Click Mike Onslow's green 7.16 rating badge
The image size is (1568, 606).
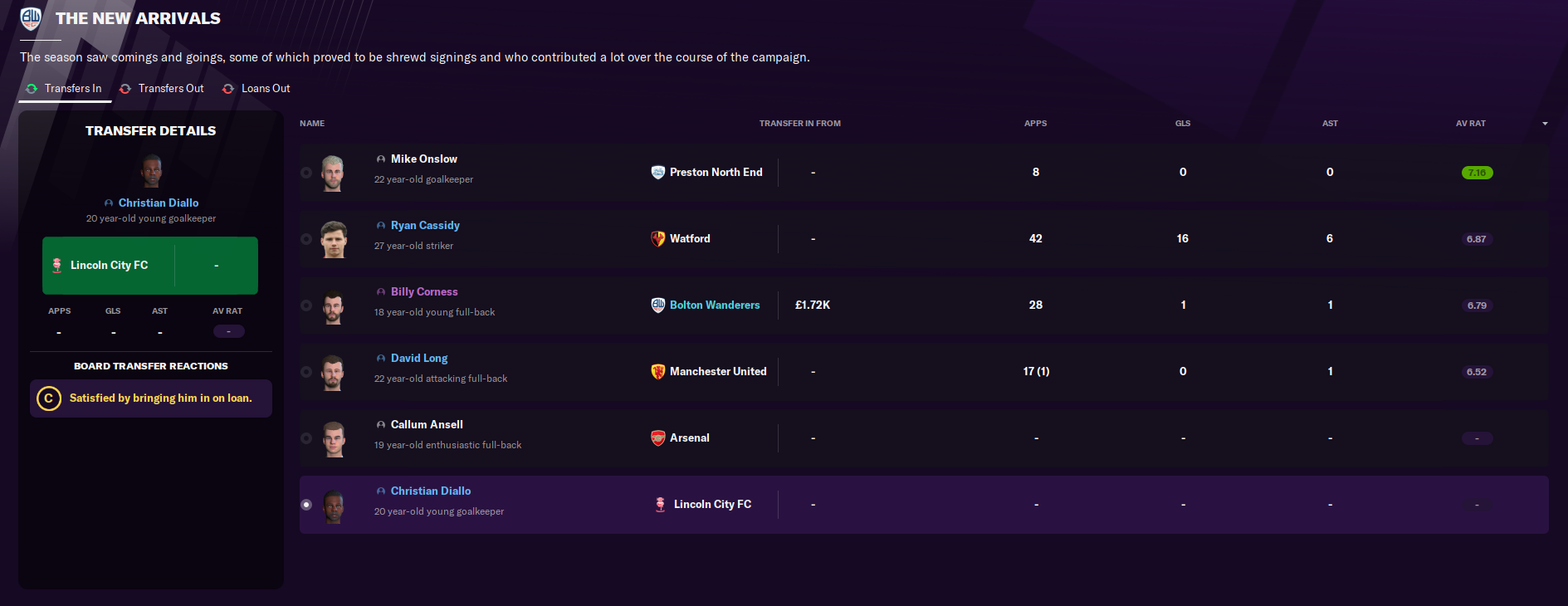1477,173
